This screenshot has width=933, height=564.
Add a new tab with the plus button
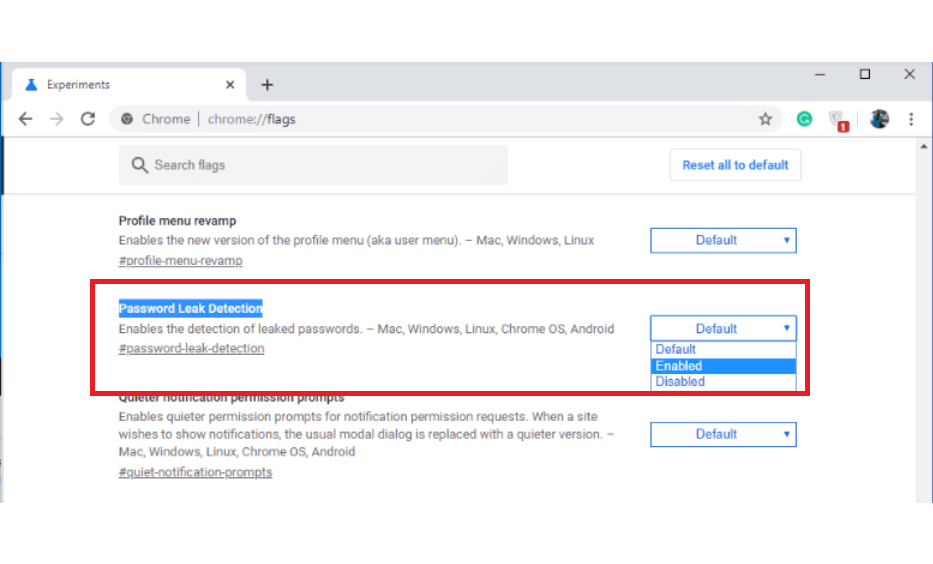[267, 85]
